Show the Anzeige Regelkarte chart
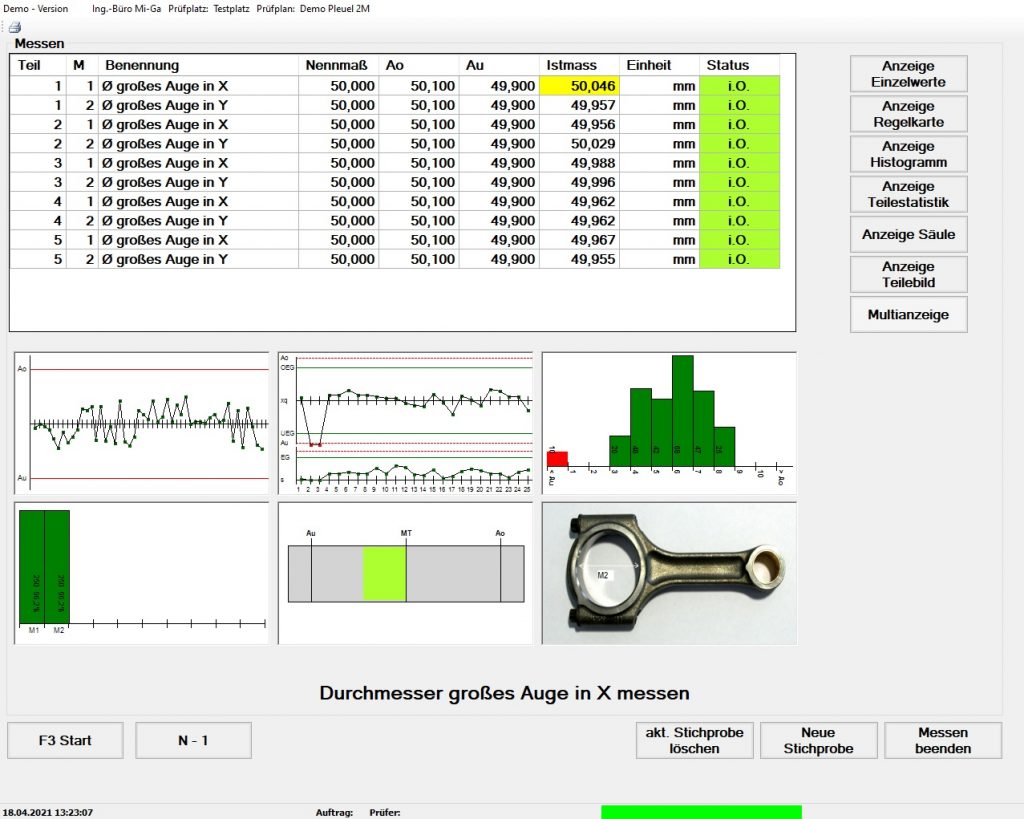Viewport: 1024px width, 819px height. (x=908, y=114)
